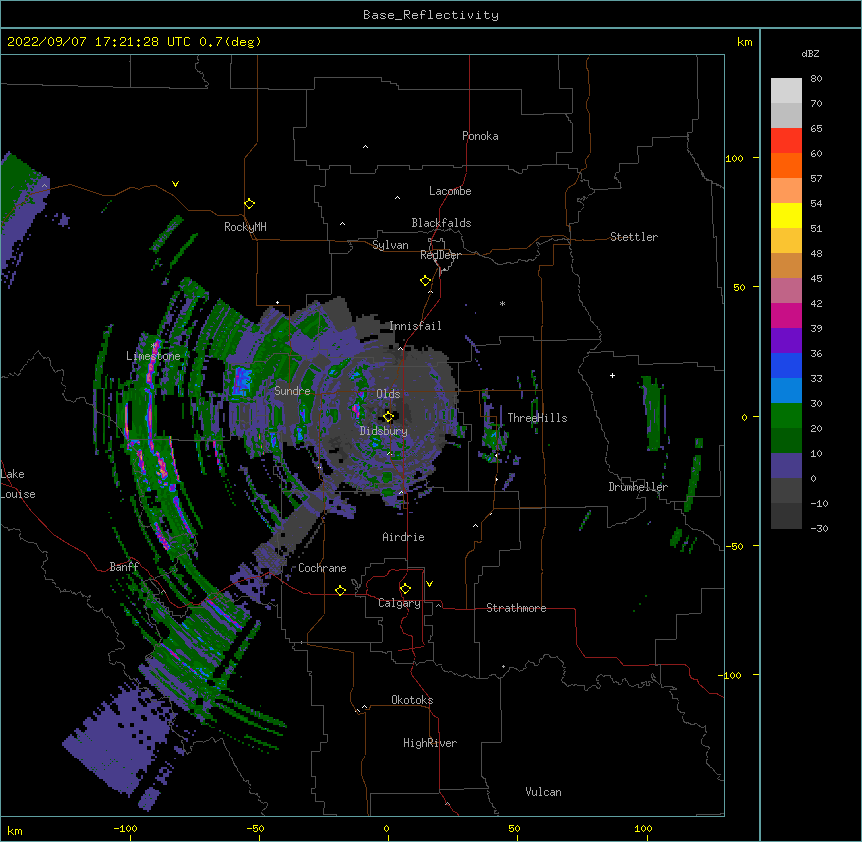Screen dimensions: 862x842
Task: Select the purple 0-10 dBZ swatch
Action: (786, 466)
